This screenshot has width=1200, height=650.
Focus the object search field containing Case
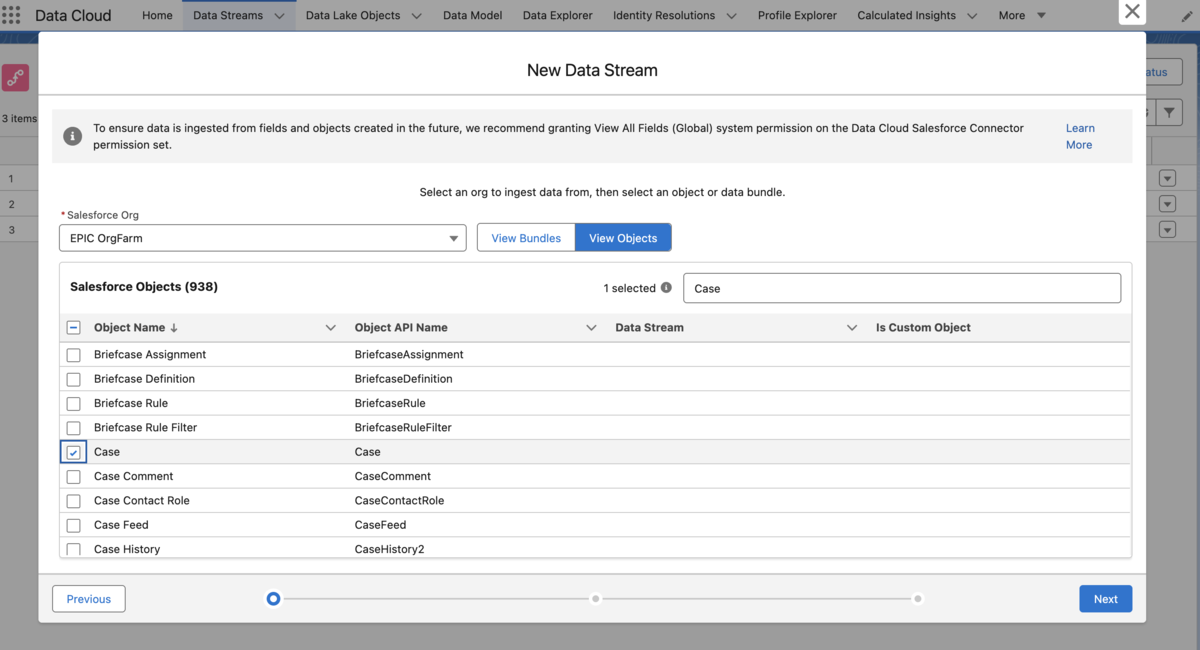(x=902, y=288)
